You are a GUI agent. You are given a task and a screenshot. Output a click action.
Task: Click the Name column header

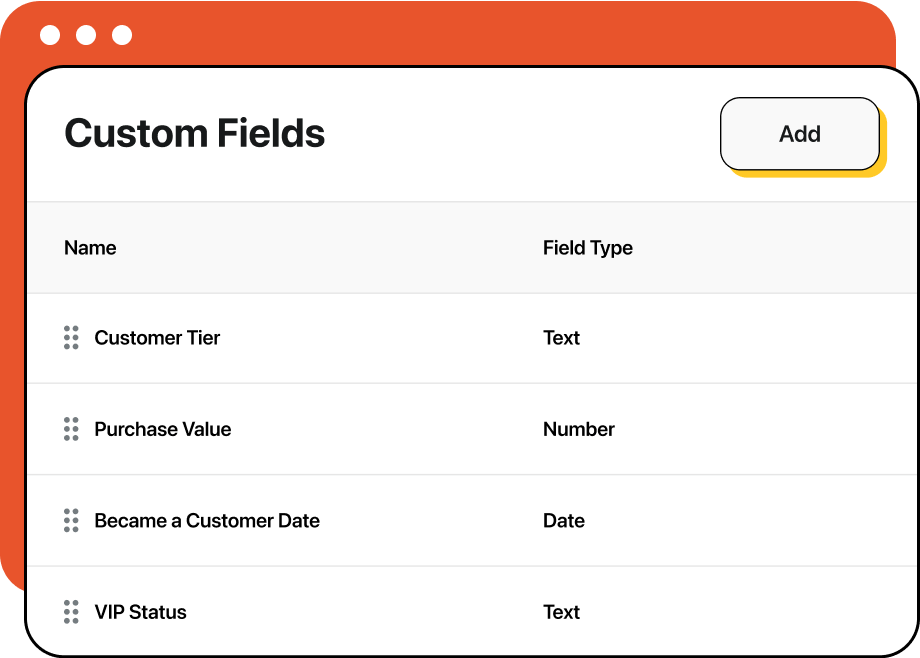tap(90, 247)
